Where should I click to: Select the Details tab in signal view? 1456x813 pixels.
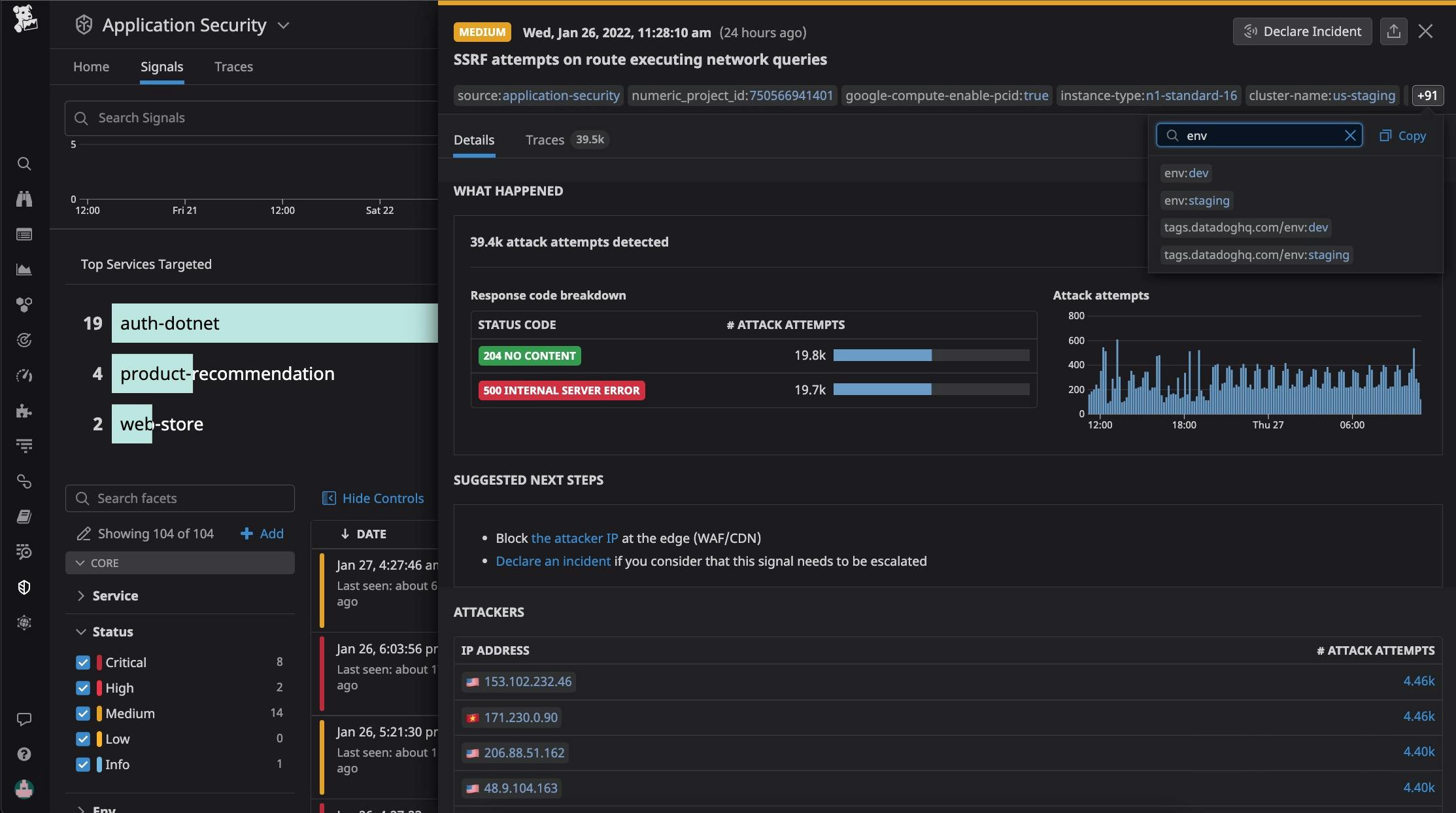pos(474,139)
